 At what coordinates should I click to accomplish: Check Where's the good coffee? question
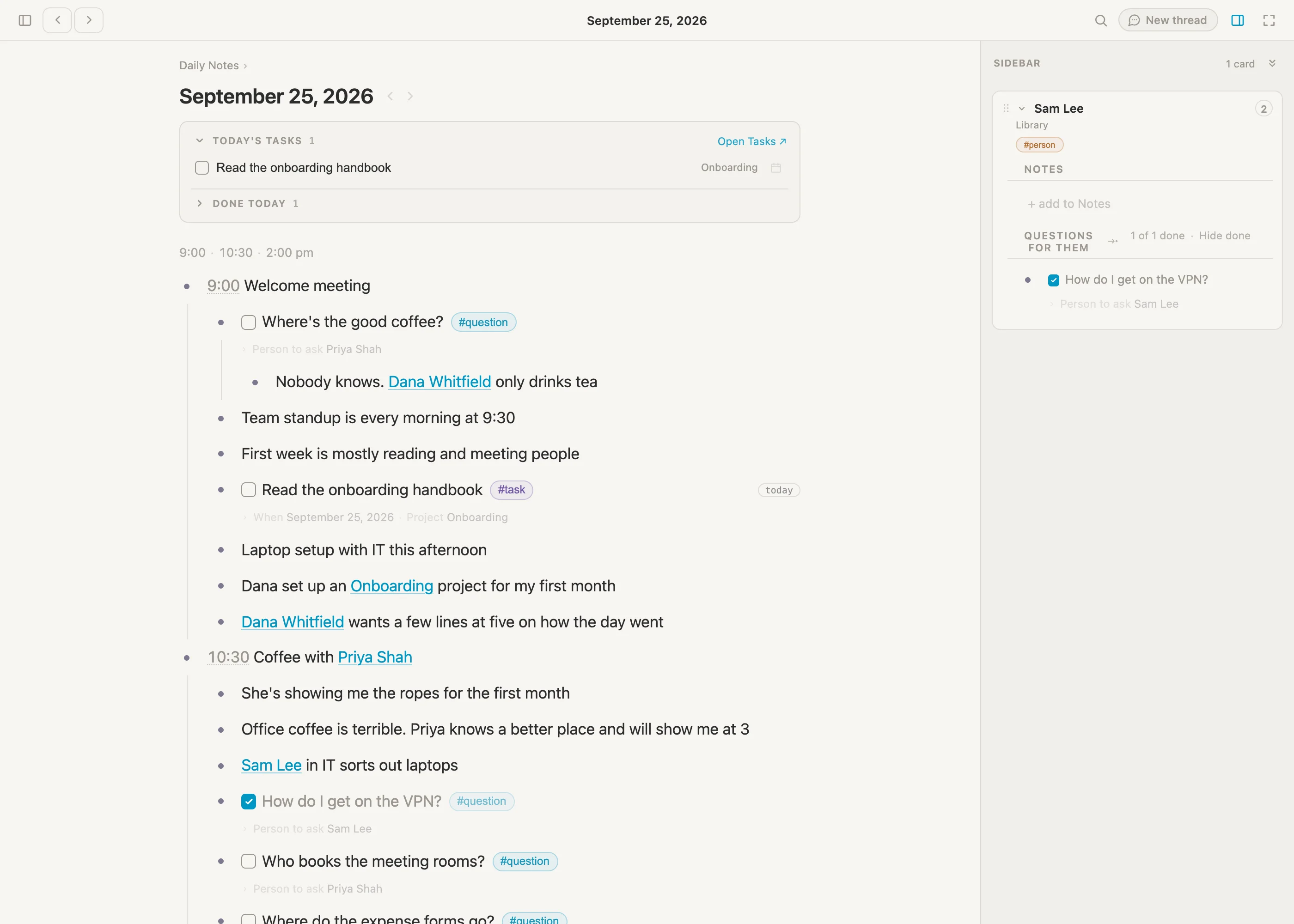coord(249,322)
